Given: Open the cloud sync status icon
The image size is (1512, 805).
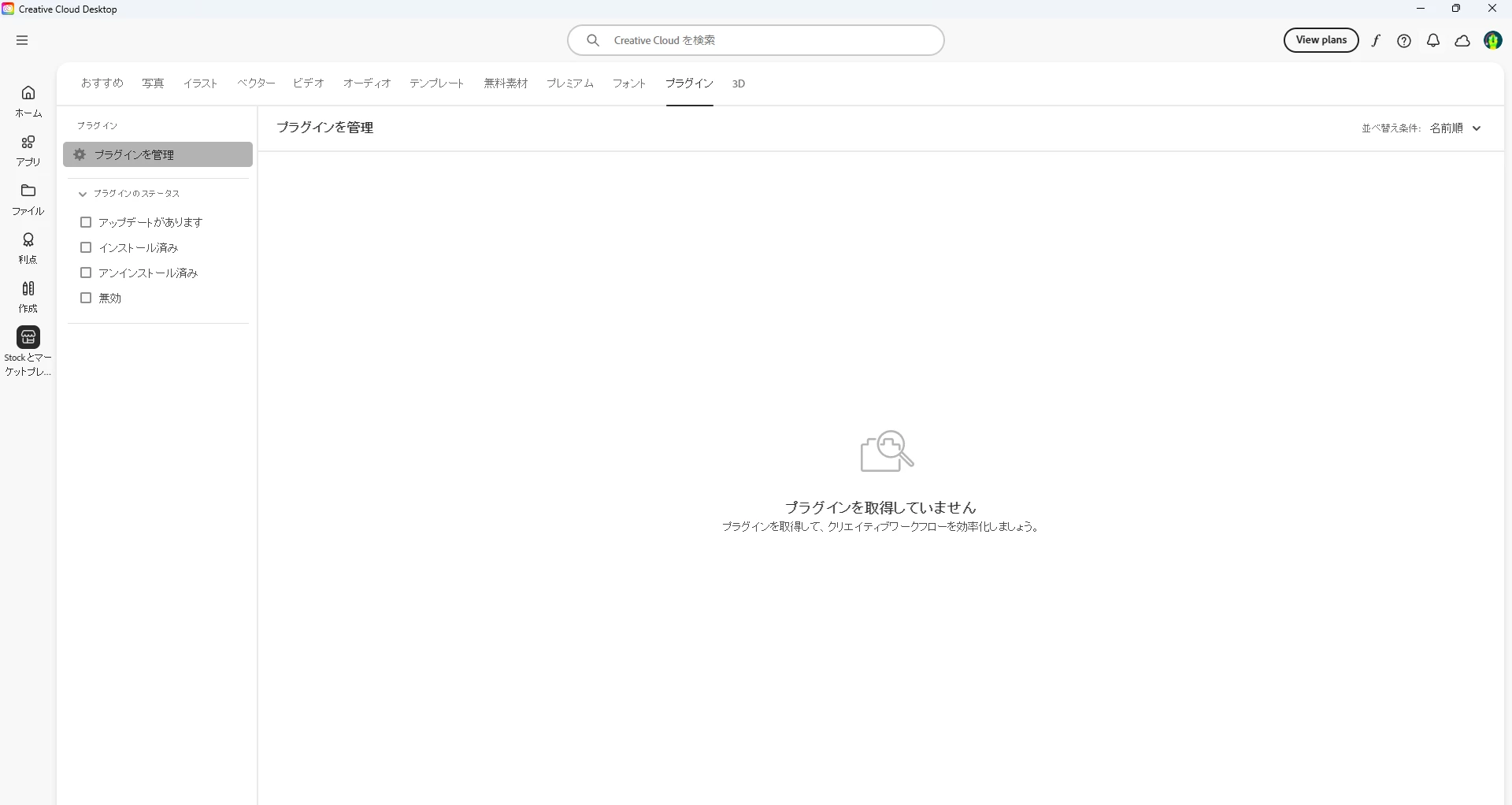Looking at the screenshot, I should (x=1462, y=41).
